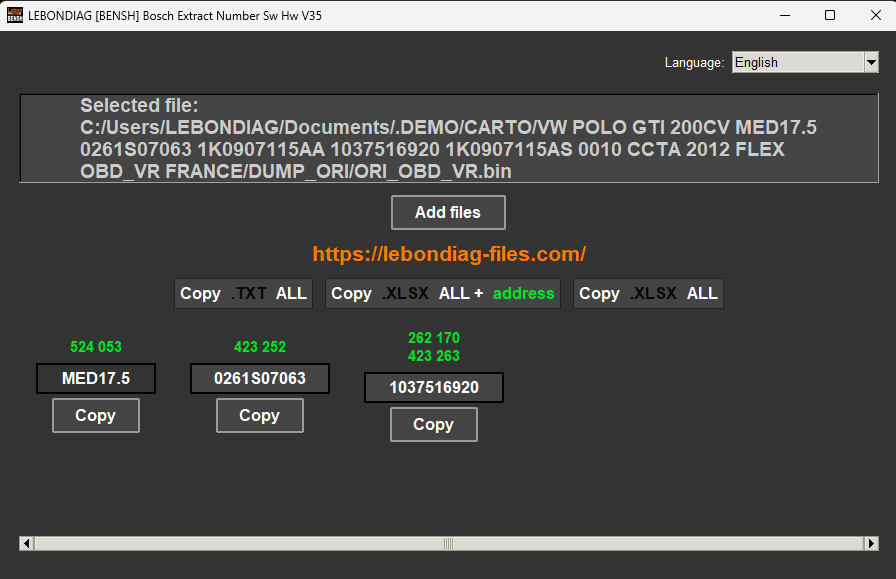Click the horizontal scrollbar right arrow
This screenshot has width=896, height=579.
tap(871, 543)
